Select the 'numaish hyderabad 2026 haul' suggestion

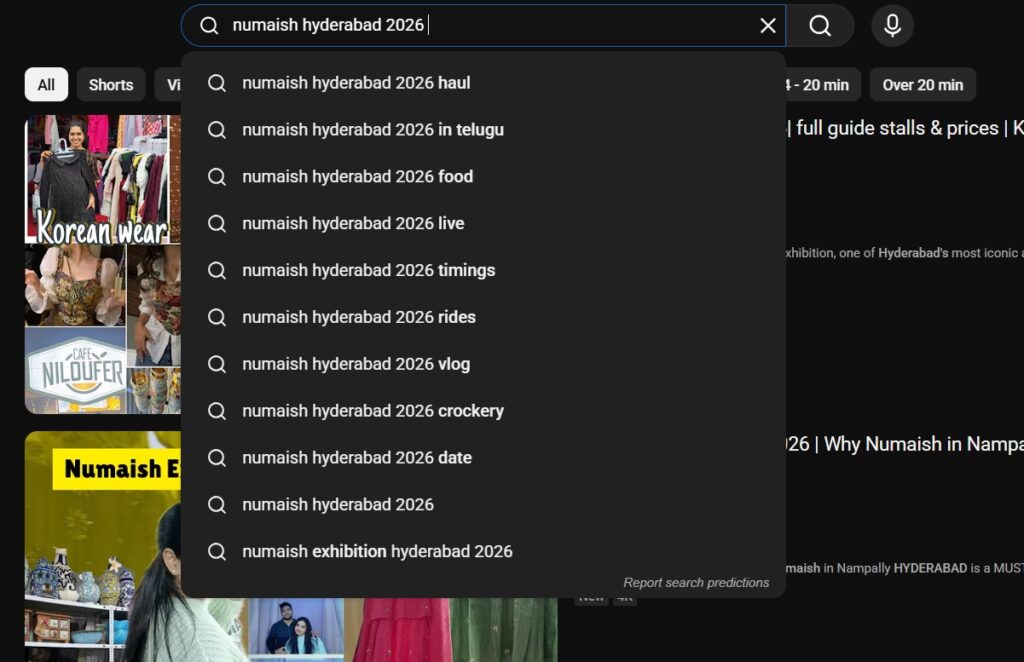coord(356,83)
